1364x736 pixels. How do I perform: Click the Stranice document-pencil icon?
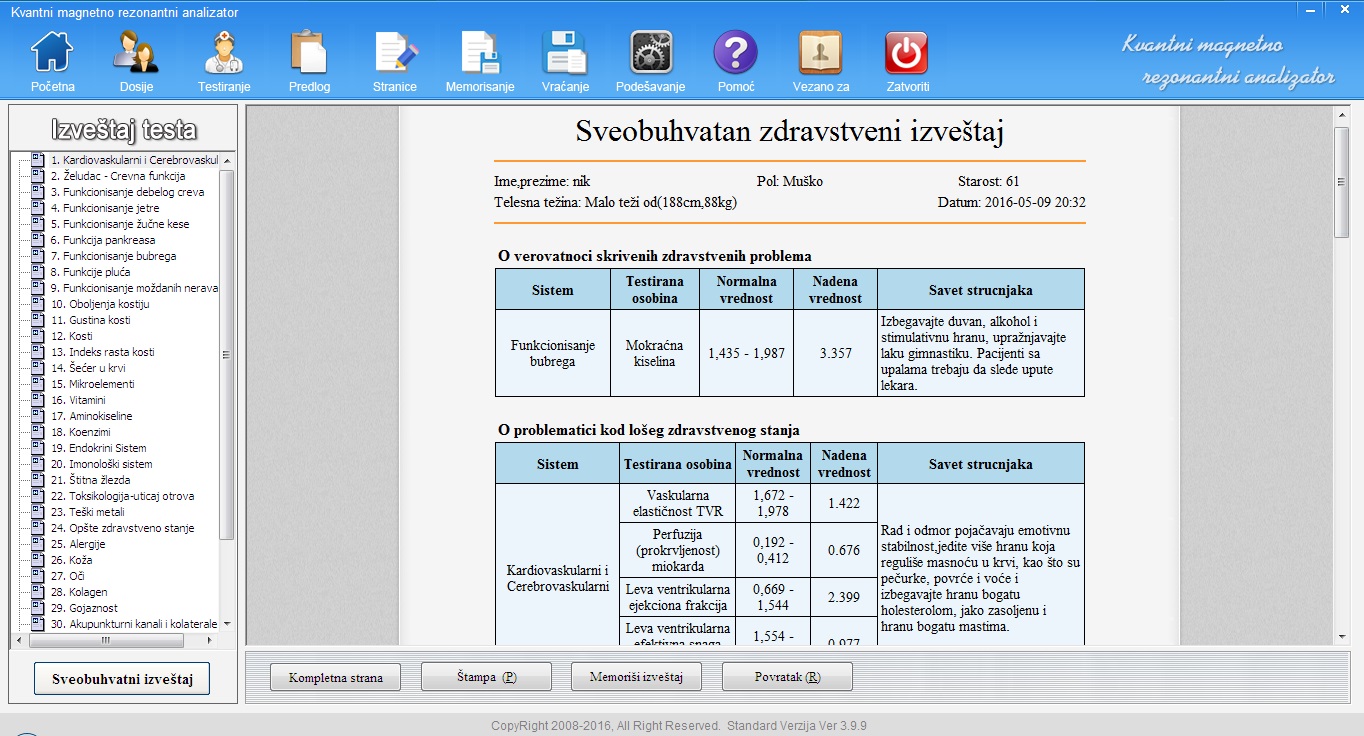pyautogui.click(x=395, y=53)
